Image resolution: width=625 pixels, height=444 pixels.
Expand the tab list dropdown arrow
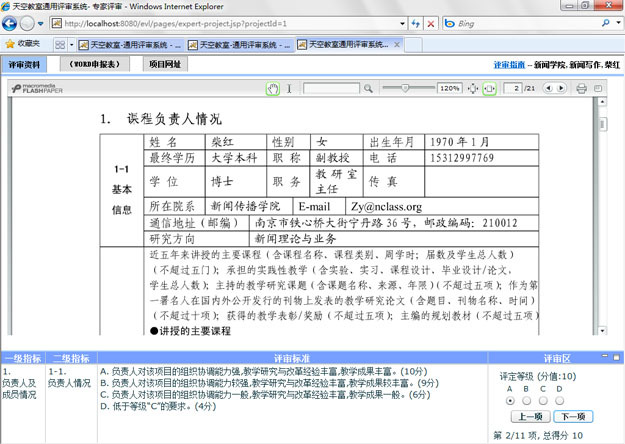(x=71, y=45)
